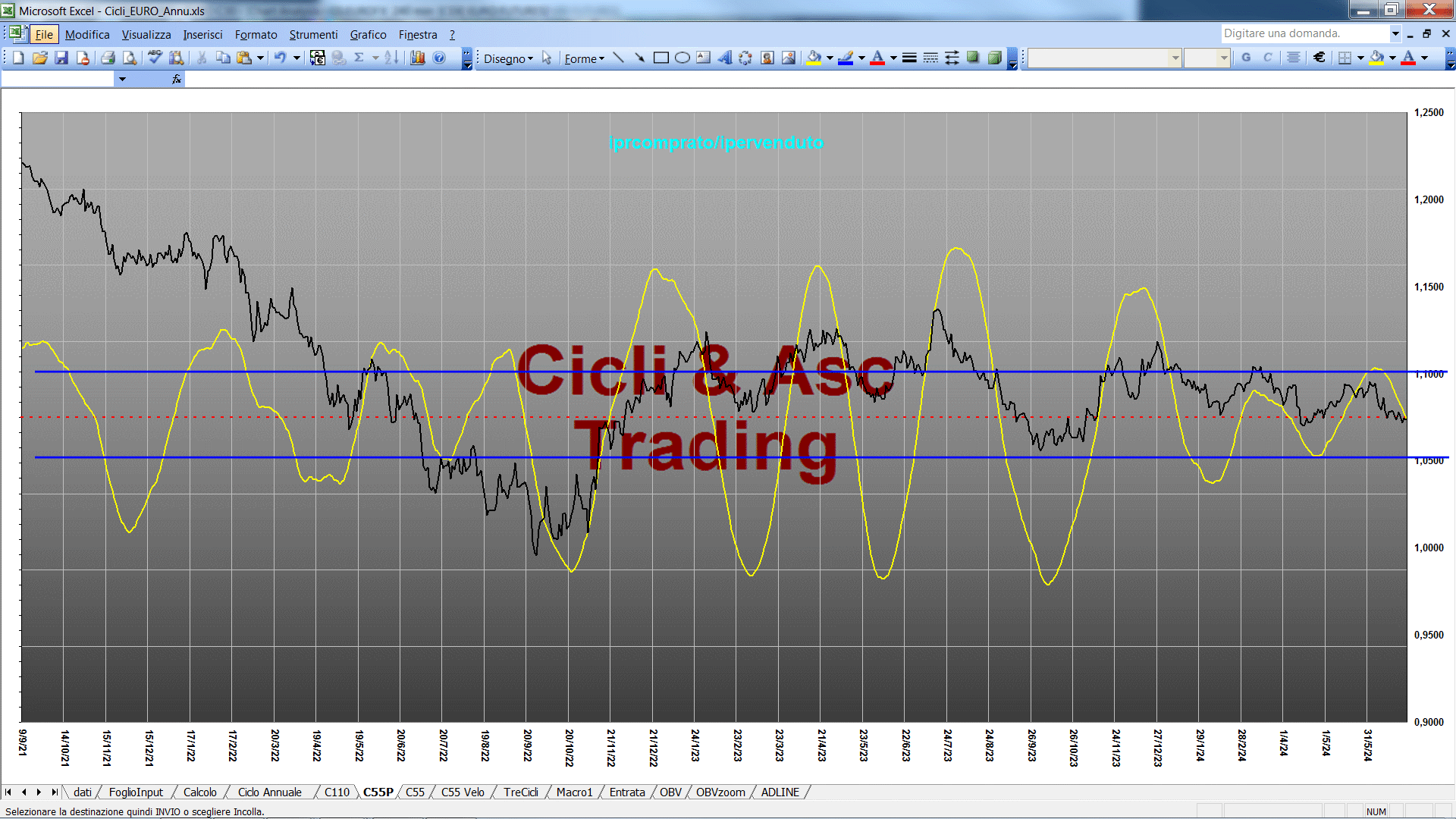Click the 3-D Style icon
This screenshot has width=1456, height=819.
994,58
